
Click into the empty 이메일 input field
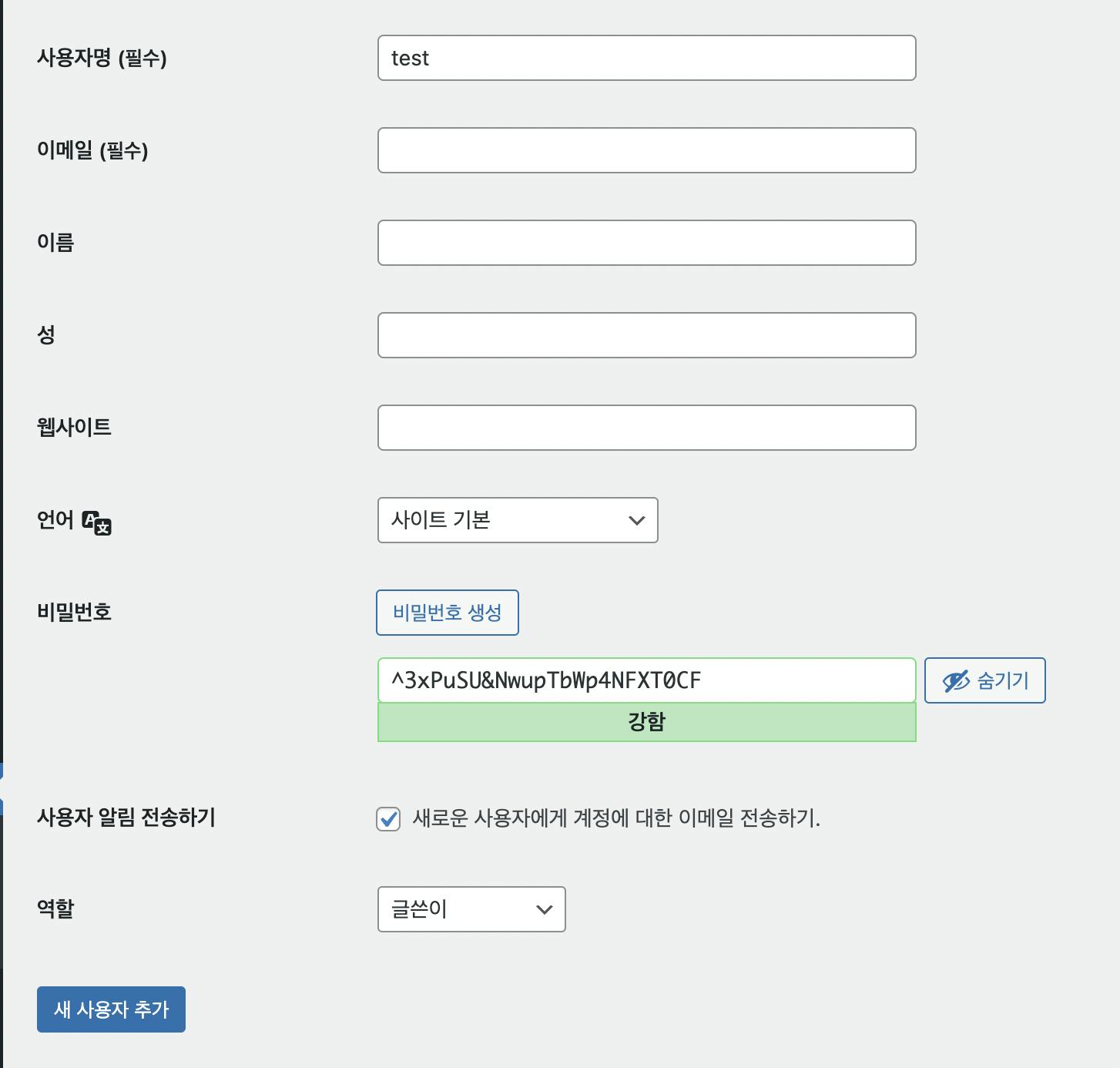(x=646, y=150)
